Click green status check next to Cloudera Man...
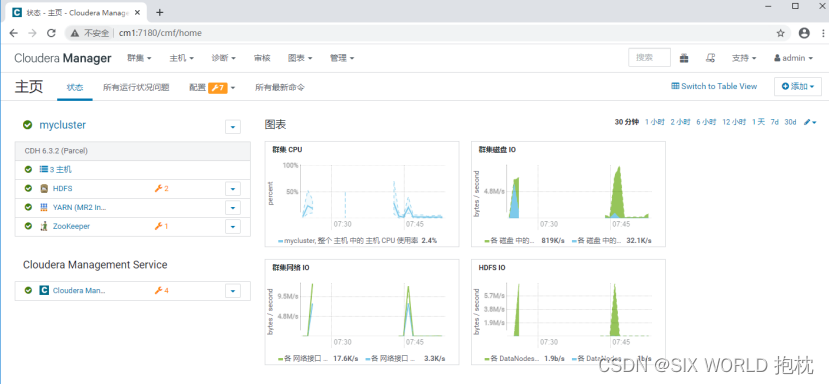Image resolution: width=829 pixels, height=384 pixels. pos(28,290)
